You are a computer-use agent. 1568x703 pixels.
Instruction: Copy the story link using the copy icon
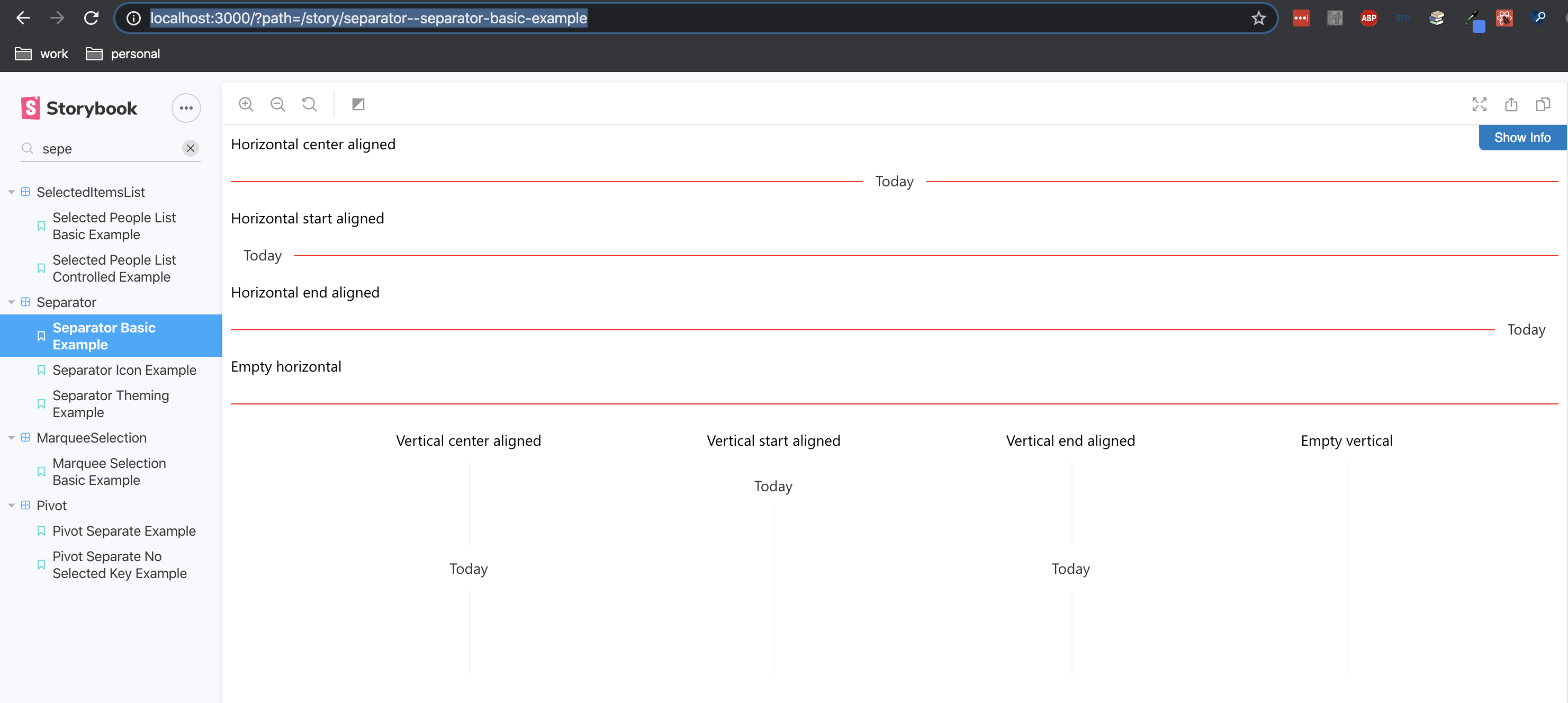click(1543, 104)
